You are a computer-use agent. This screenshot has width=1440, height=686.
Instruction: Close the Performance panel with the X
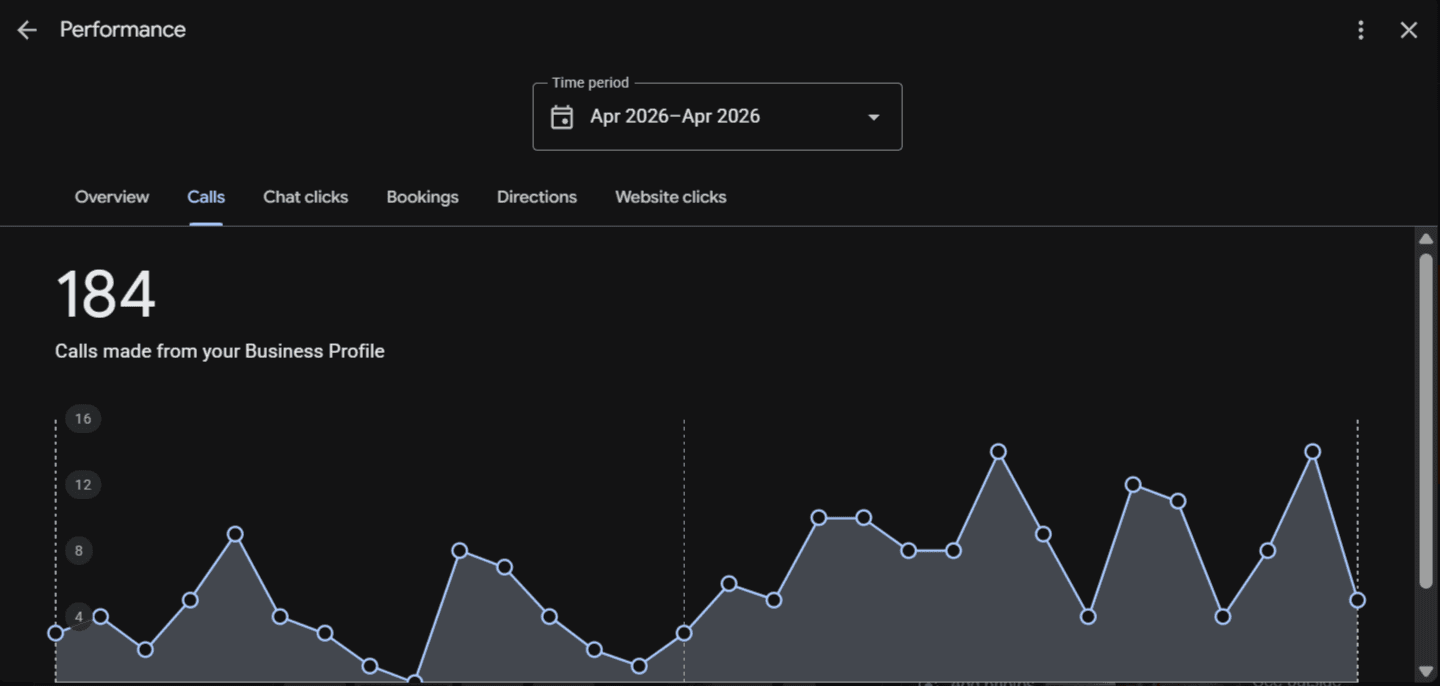coord(1409,30)
